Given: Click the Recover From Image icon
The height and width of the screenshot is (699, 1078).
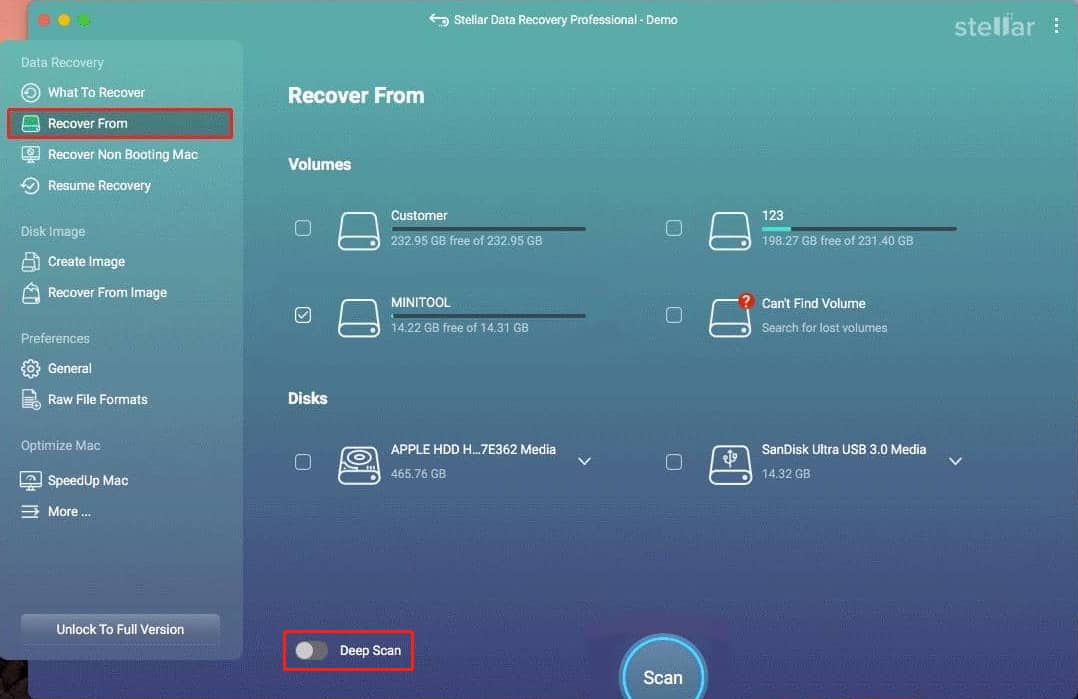Looking at the screenshot, I should click(x=30, y=293).
